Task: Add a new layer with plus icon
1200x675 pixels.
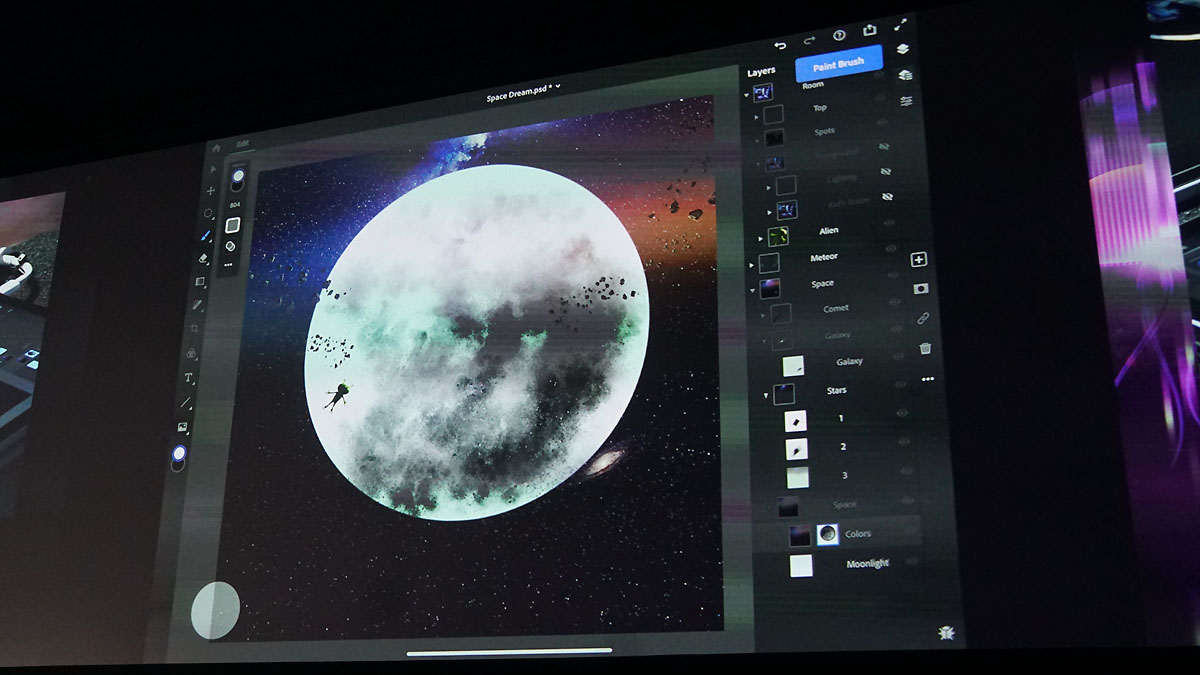Action: click(x=919, y=260)
